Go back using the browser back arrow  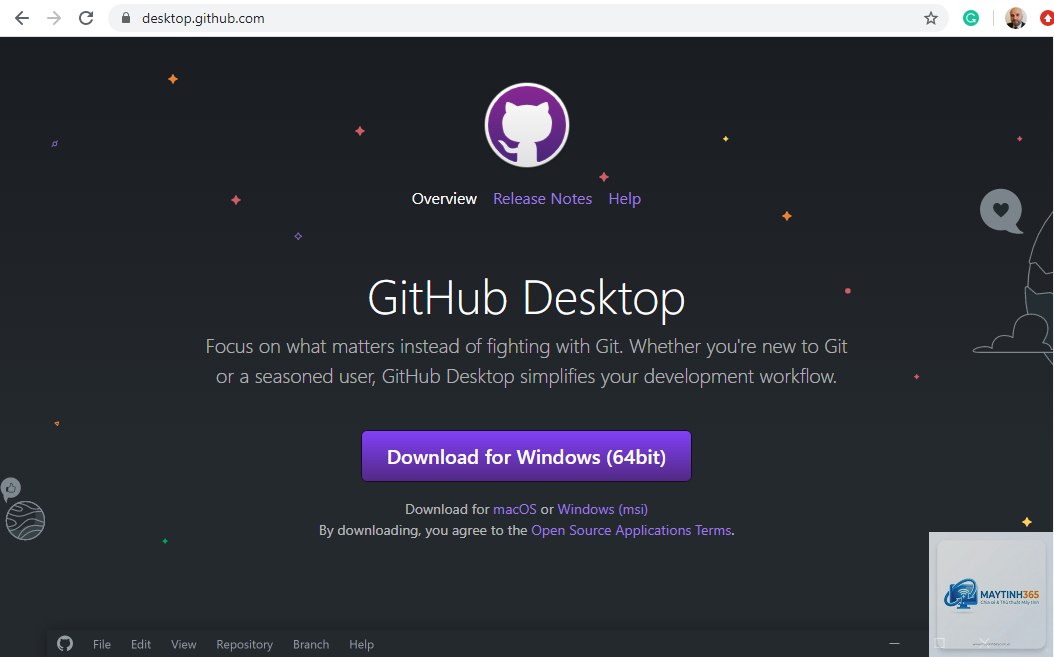(22, 18)
